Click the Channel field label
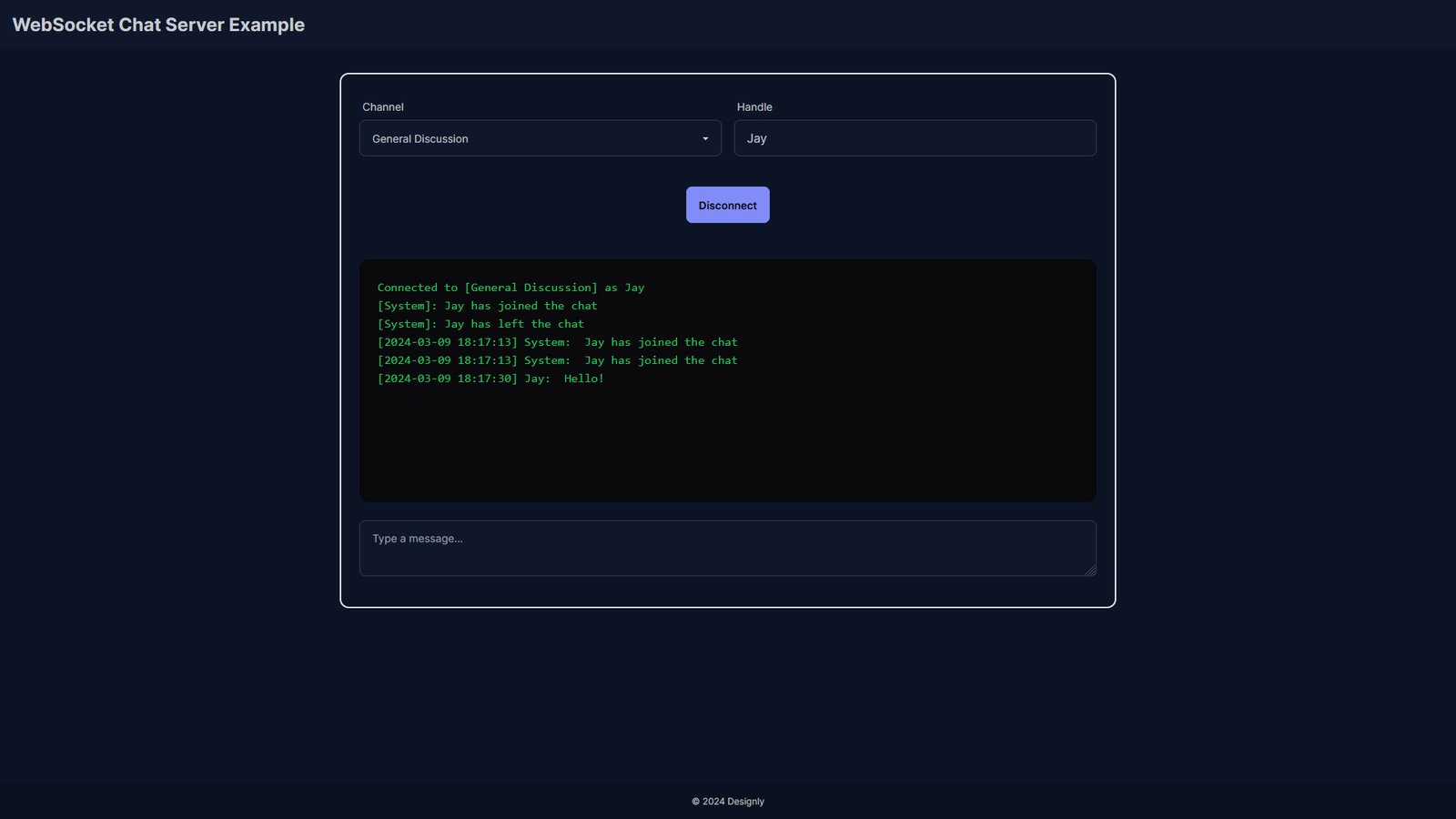Screen dimensions: 1456x819 [x=382, y=106]
